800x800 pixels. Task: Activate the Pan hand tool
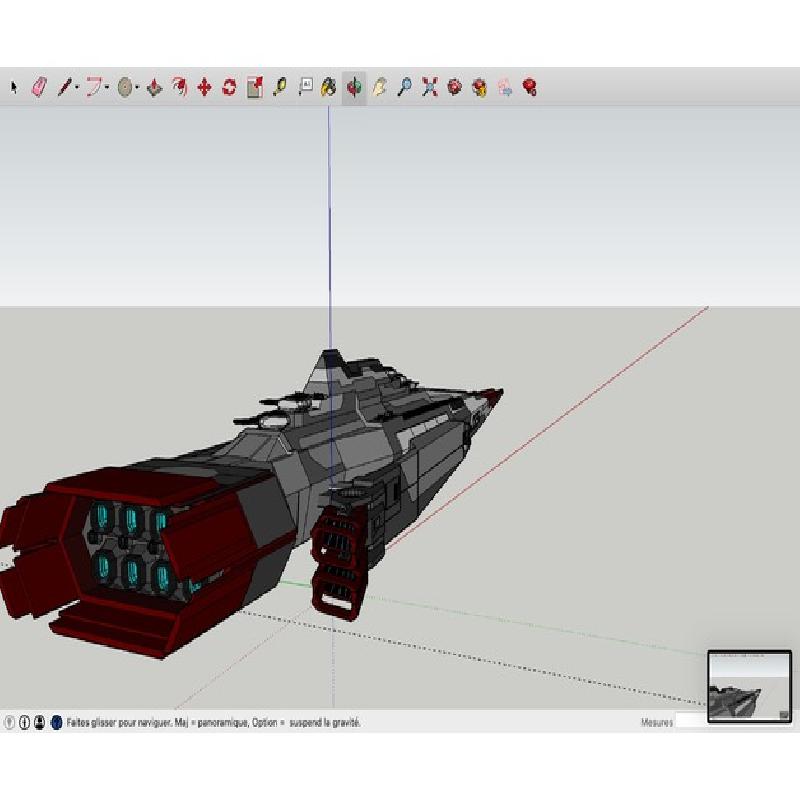point(379,88)
